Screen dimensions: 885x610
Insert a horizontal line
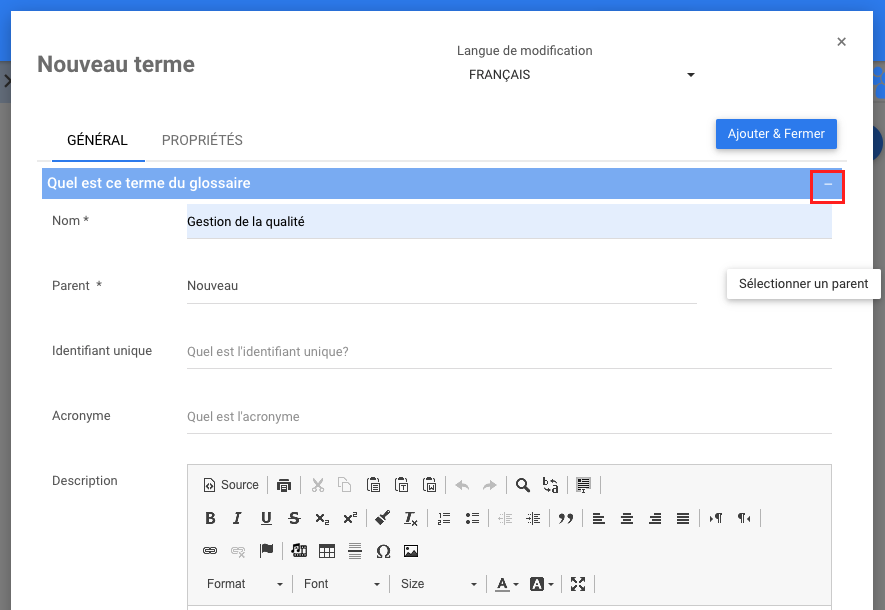(x=354, y=551)
